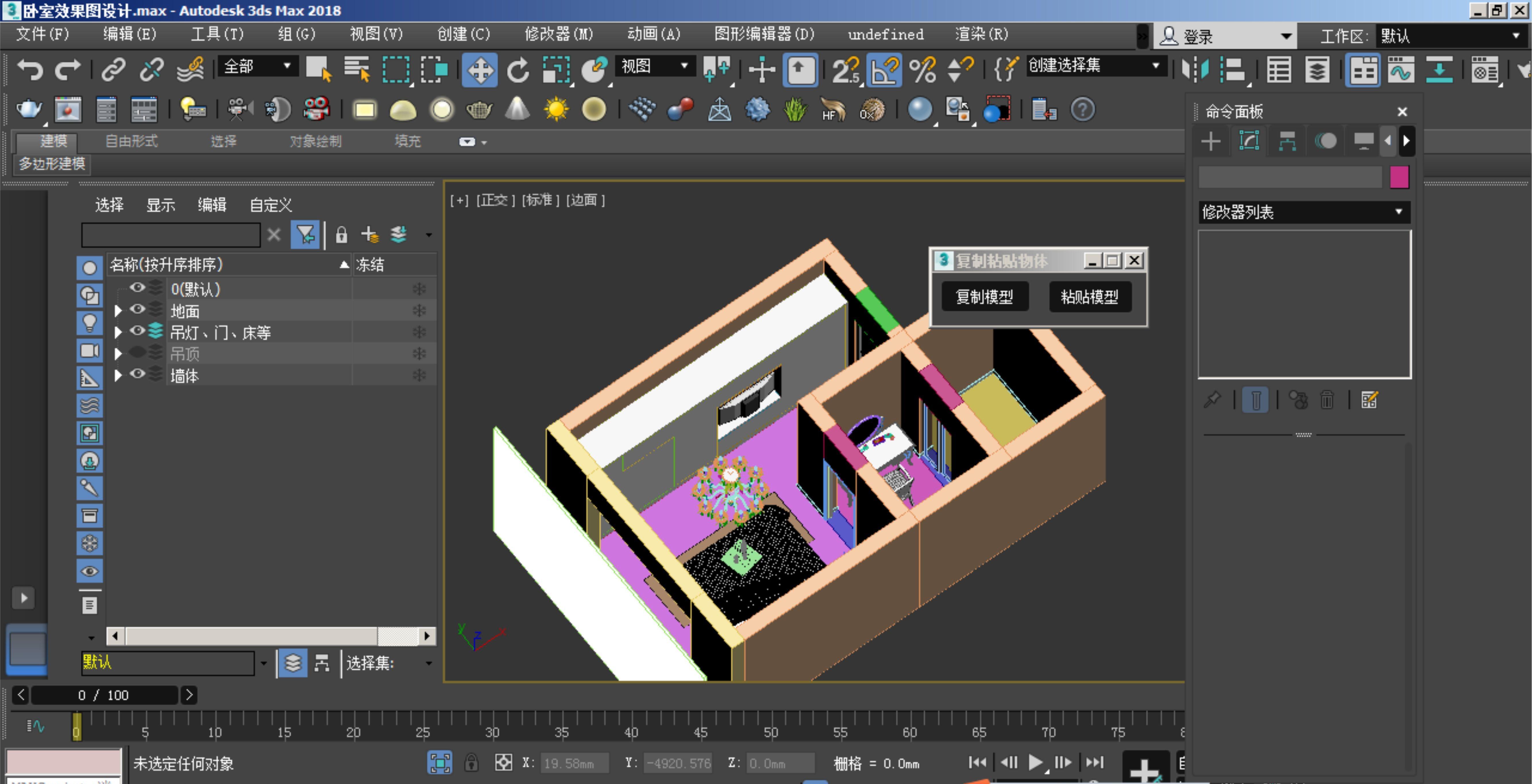This screenshot has width=1532, height=784.
Task: Switch to the 自由形式 ribbon tab
Action: [x=132, y=142]
